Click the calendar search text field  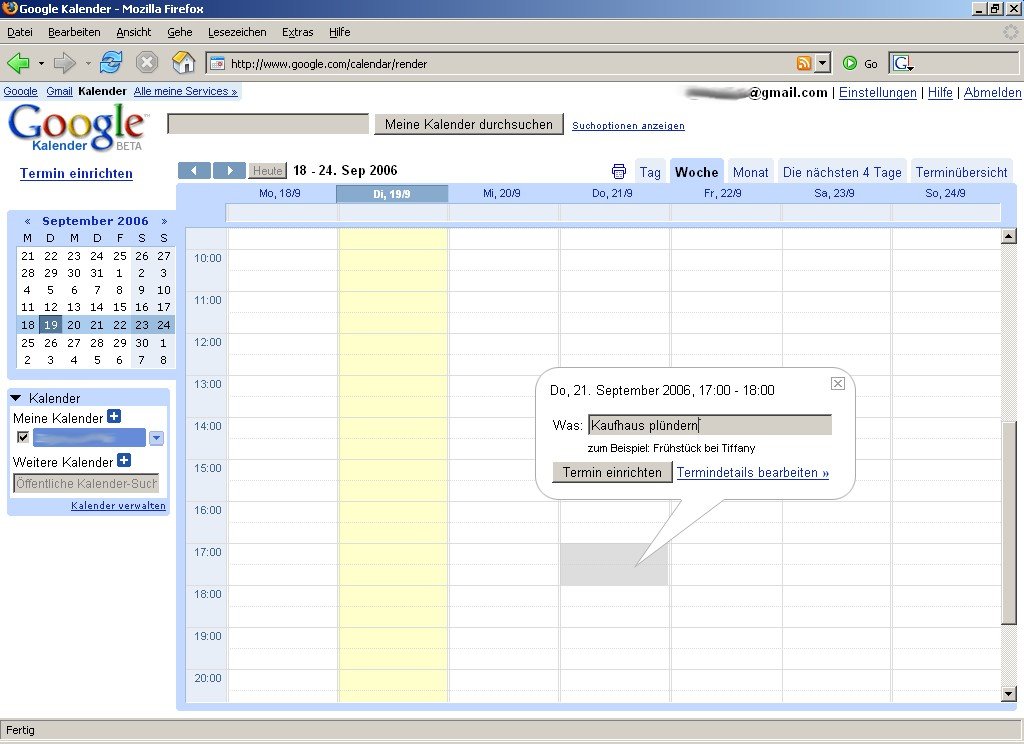click(x=268, y=124)
